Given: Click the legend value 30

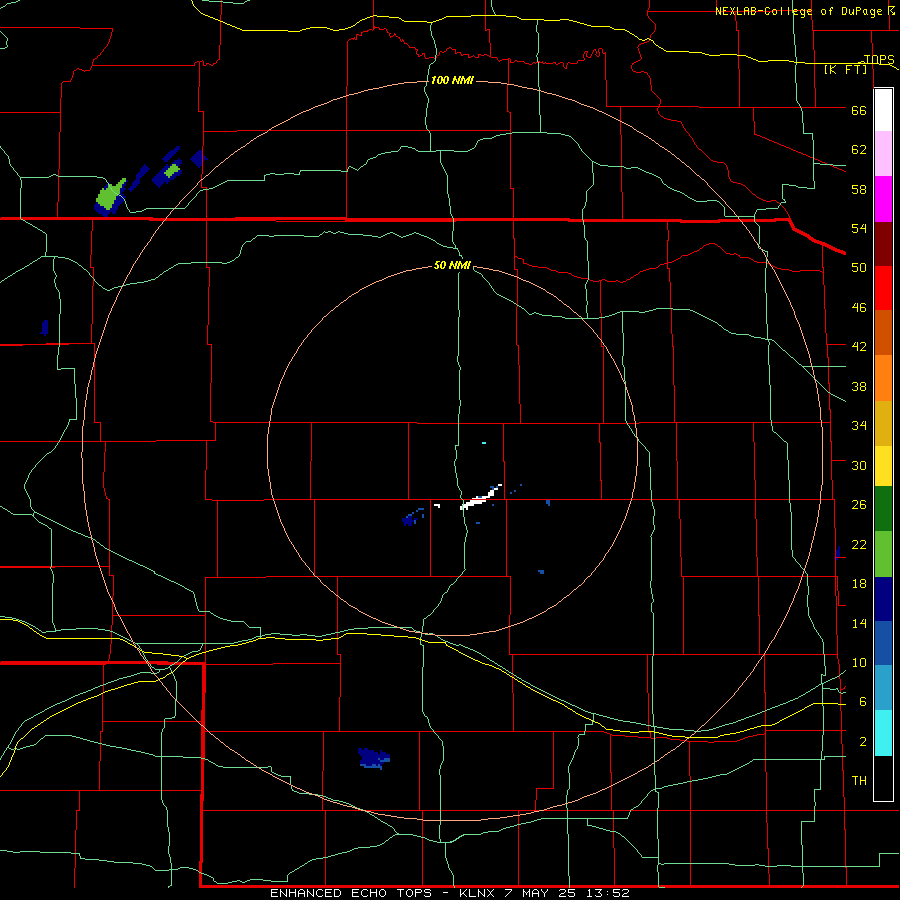Looking at the screenshot, I should click(859, 465).
